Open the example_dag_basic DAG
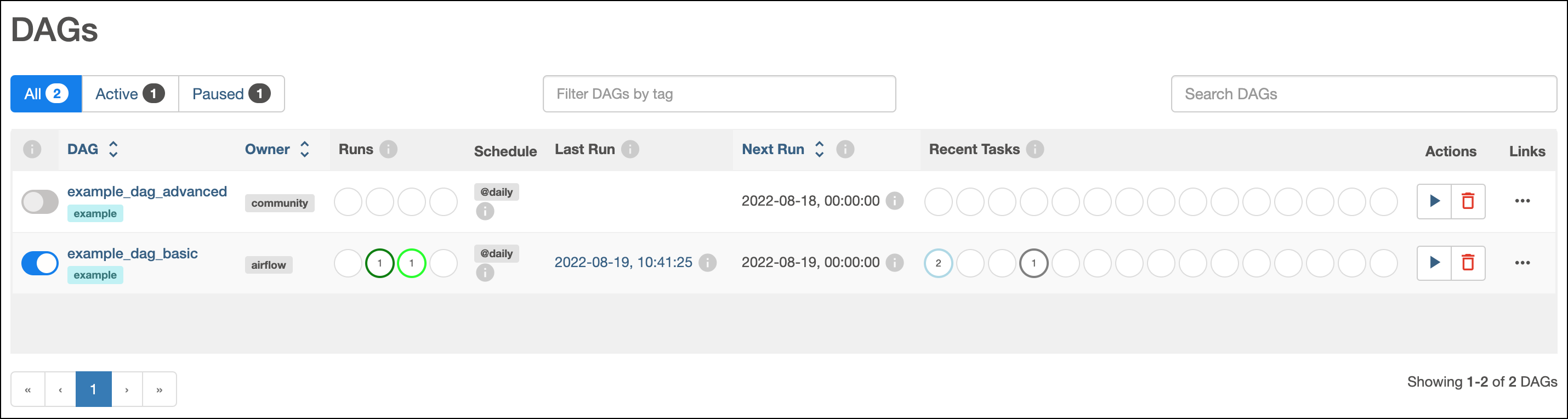Image resolution: width=1568 pixels, height=419 pixels. [132, 253]
